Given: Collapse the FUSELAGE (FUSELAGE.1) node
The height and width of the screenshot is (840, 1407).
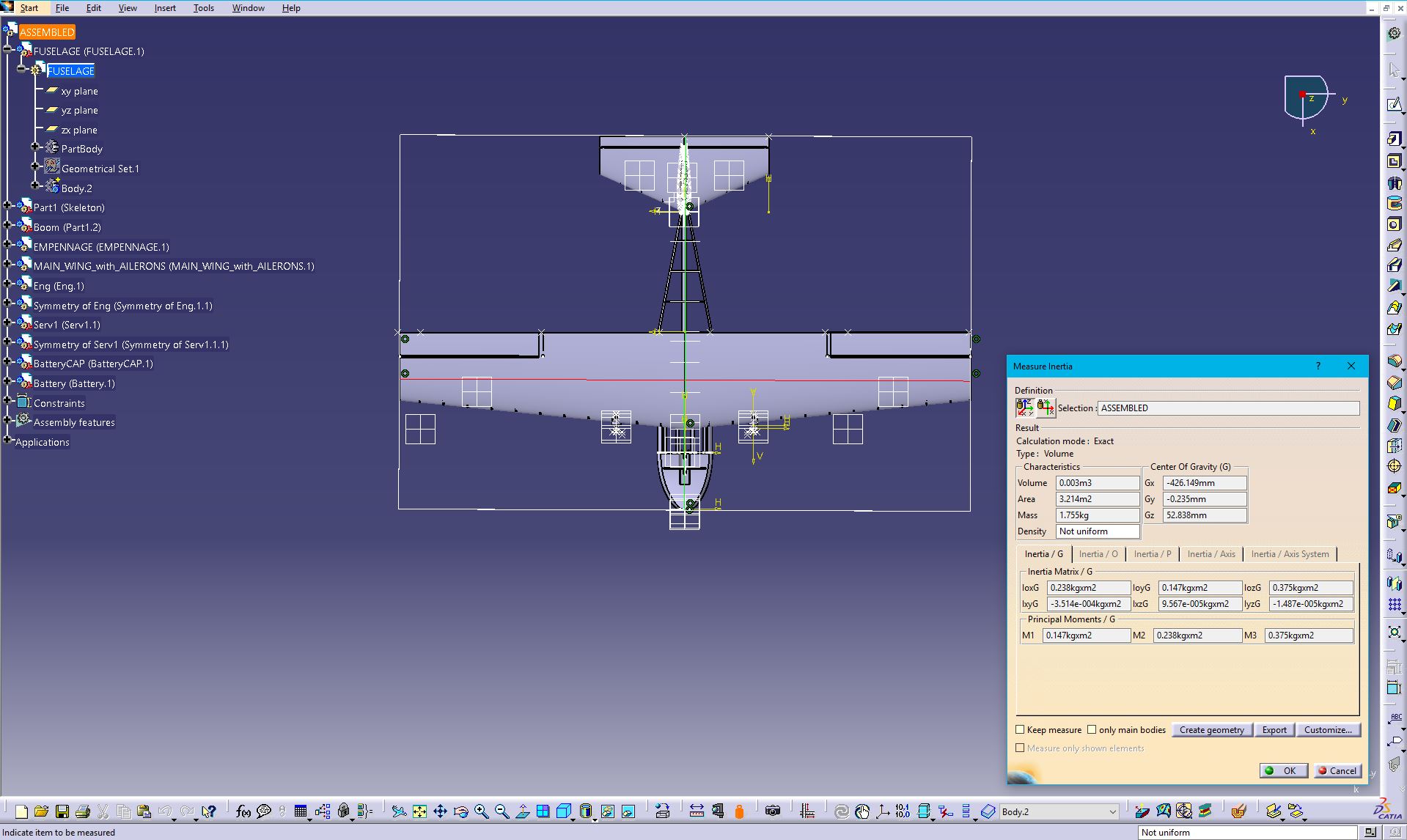Looking at the screenshot, I should pos(8,50).
